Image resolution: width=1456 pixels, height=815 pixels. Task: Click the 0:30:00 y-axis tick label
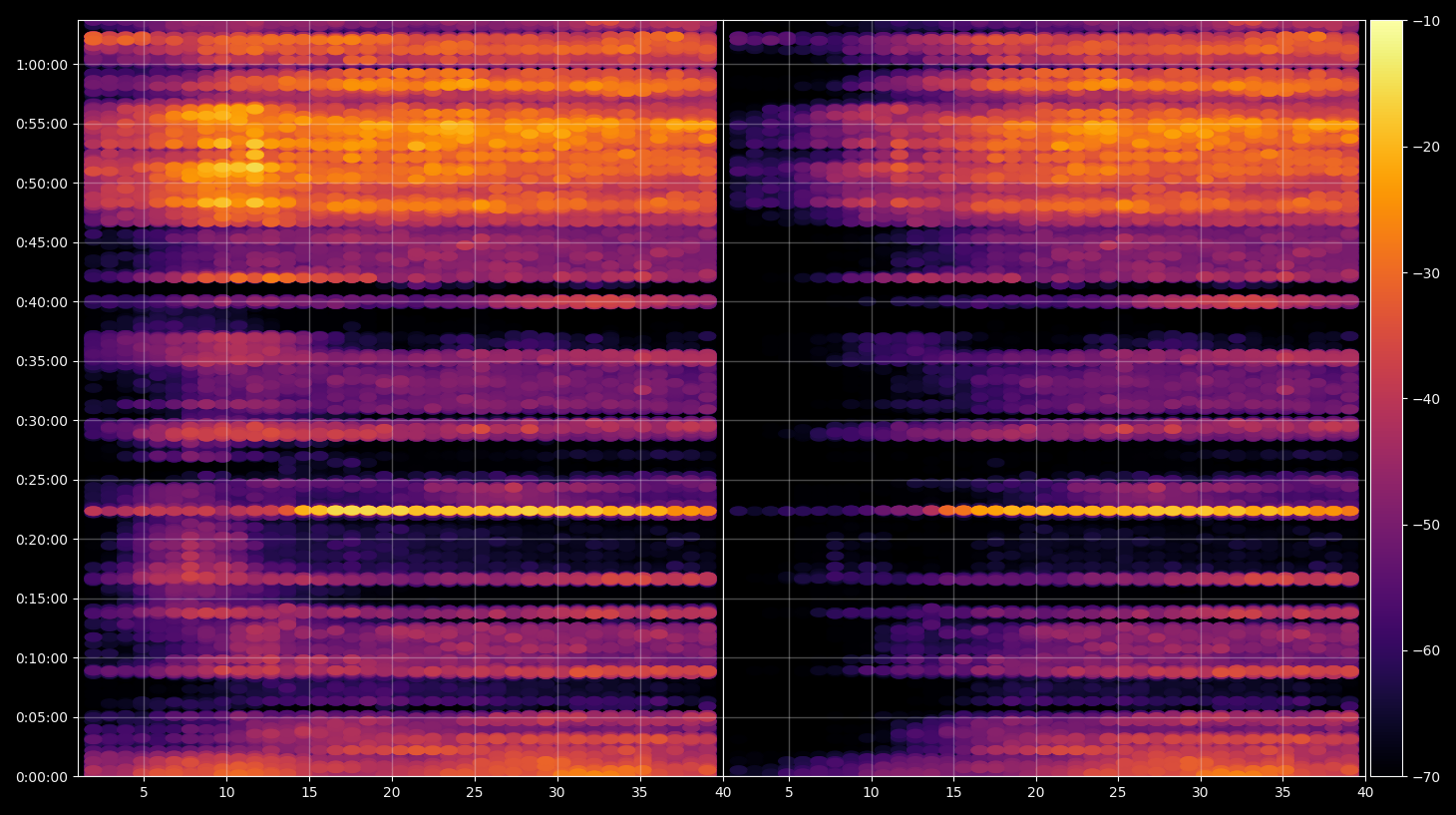(42, 421)
